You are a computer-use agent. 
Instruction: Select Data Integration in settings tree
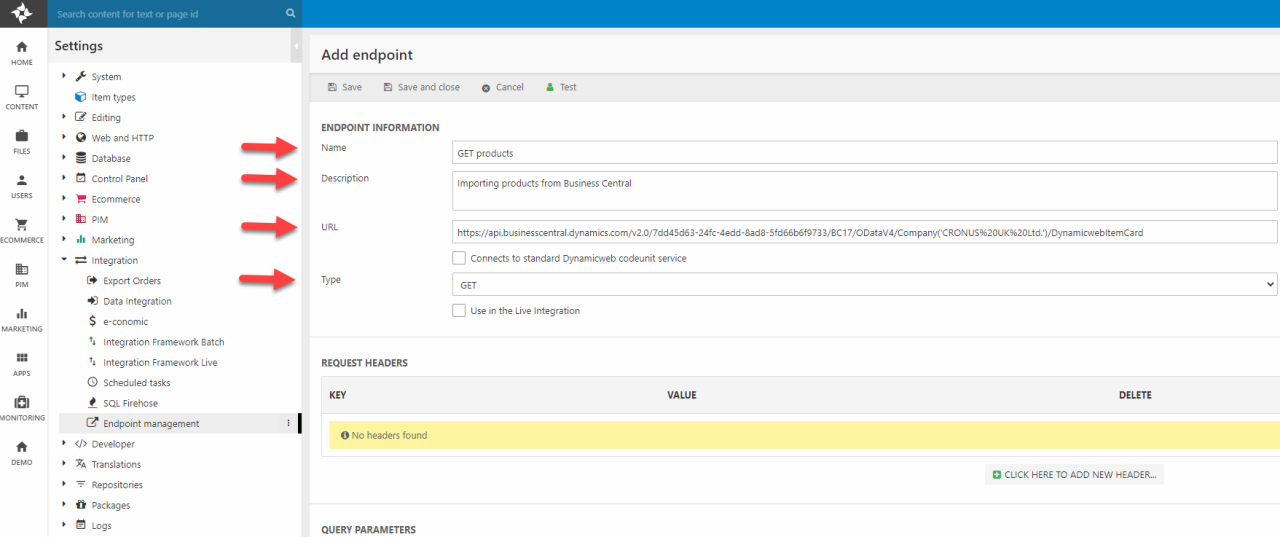137,301
